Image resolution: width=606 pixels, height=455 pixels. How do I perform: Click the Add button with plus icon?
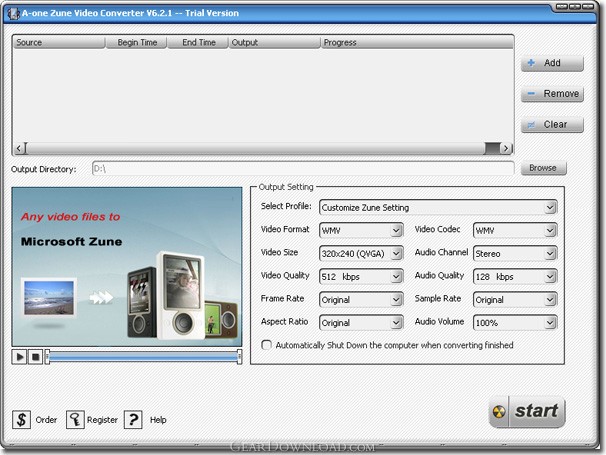click(552, 63)
